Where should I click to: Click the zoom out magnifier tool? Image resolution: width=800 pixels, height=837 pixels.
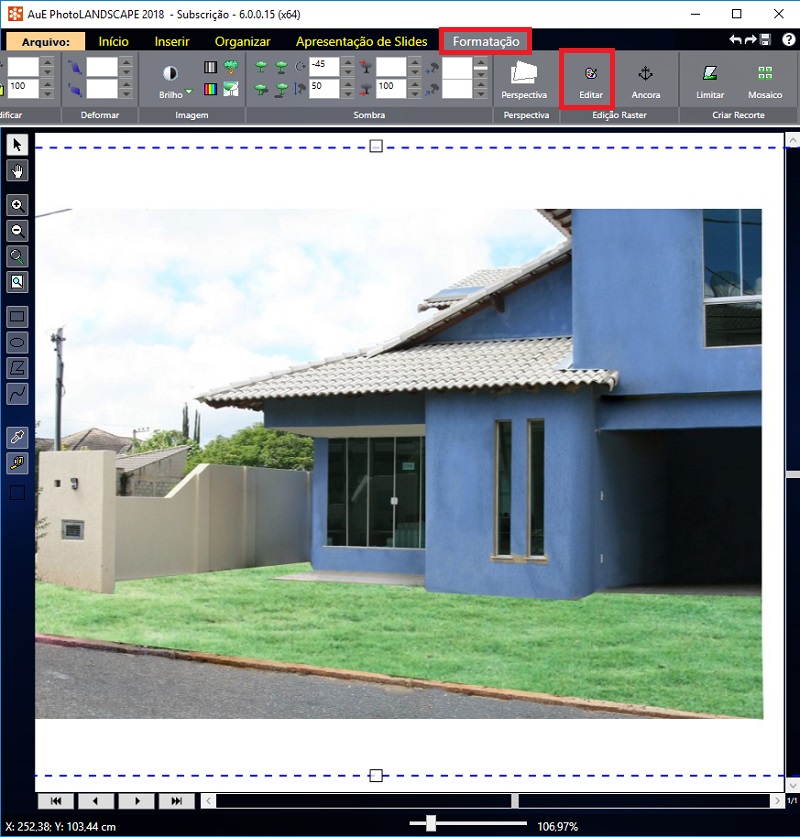[x=17, y=231]
